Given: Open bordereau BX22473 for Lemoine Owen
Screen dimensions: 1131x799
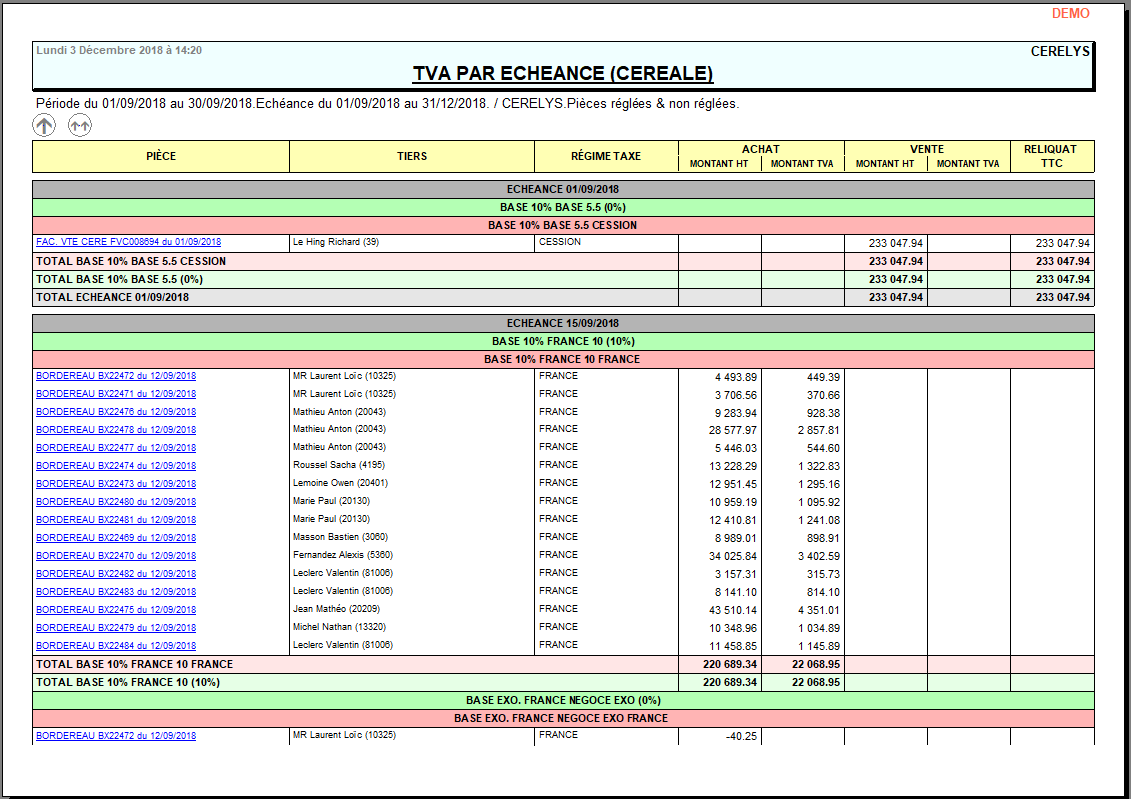Looking at the screenshot, I should [116, 484].
